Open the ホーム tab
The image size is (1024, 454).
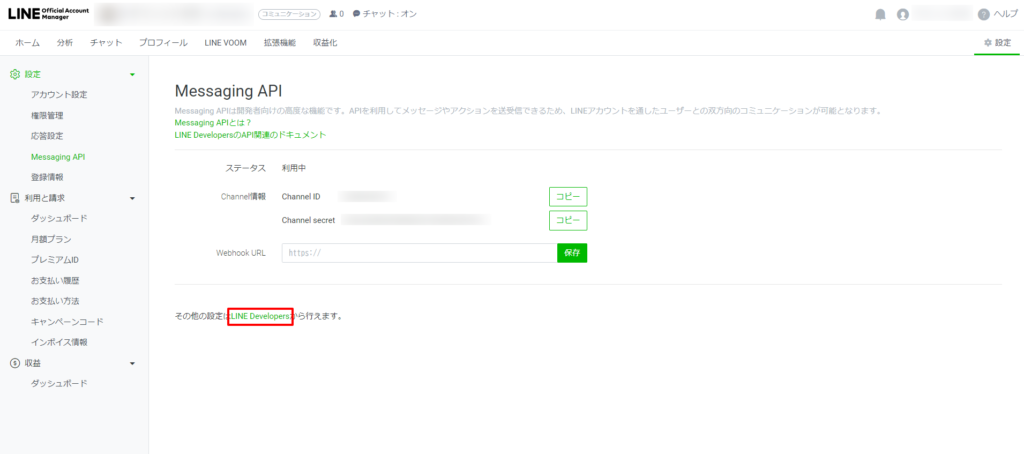coord(27,42)
